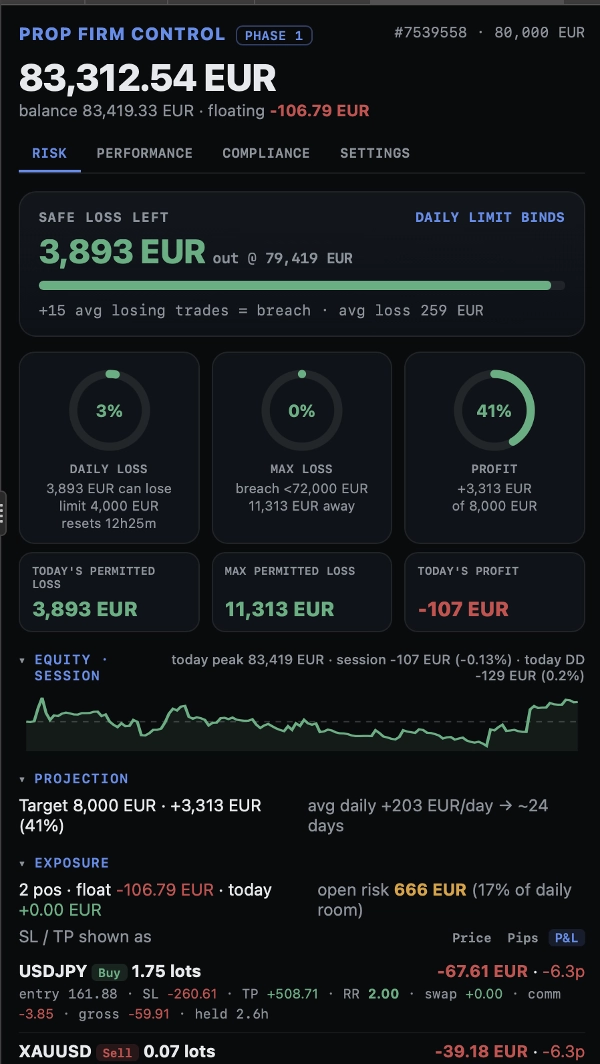Click the Buy badge on USDJPY
Image resolution: width=600 pixels, height=1064 pixels.
coord(109,972)
